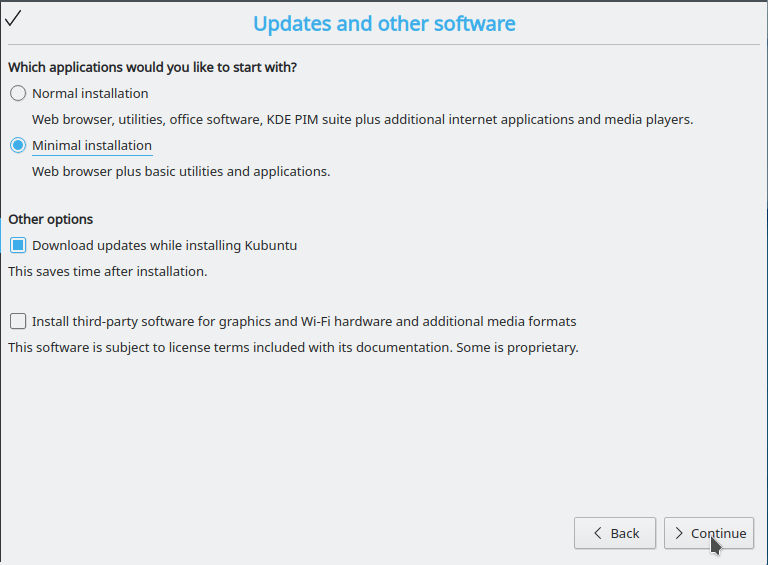Click the 'Other options' section heading
Screen dimensions: 768x565
50,219
